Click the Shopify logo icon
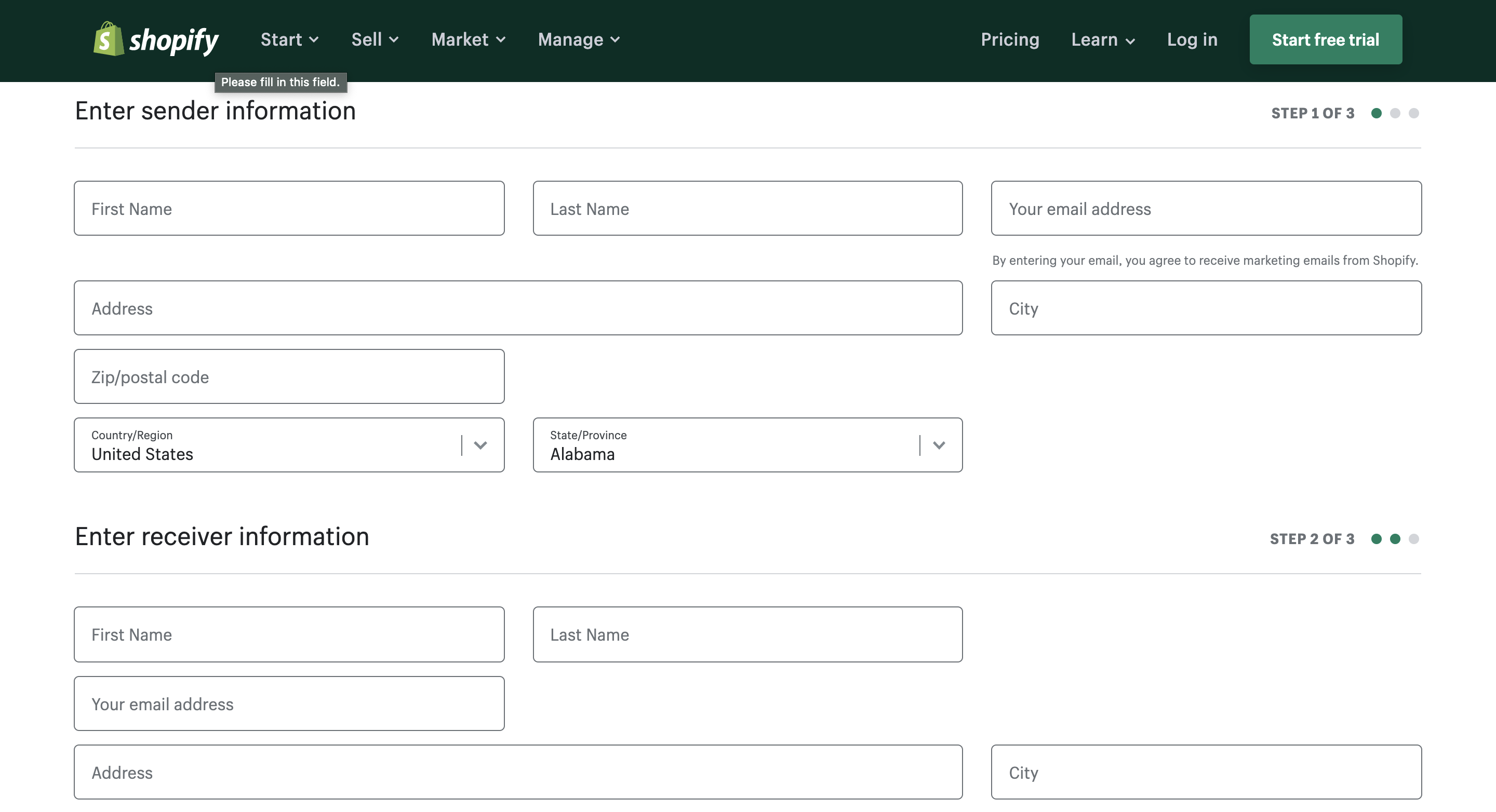 [x=109, y=39]
